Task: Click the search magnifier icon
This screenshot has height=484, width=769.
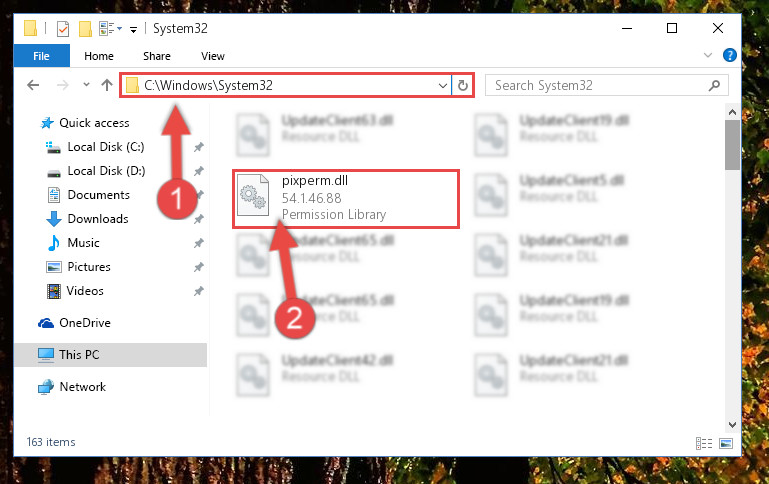Action: point(715,86)
